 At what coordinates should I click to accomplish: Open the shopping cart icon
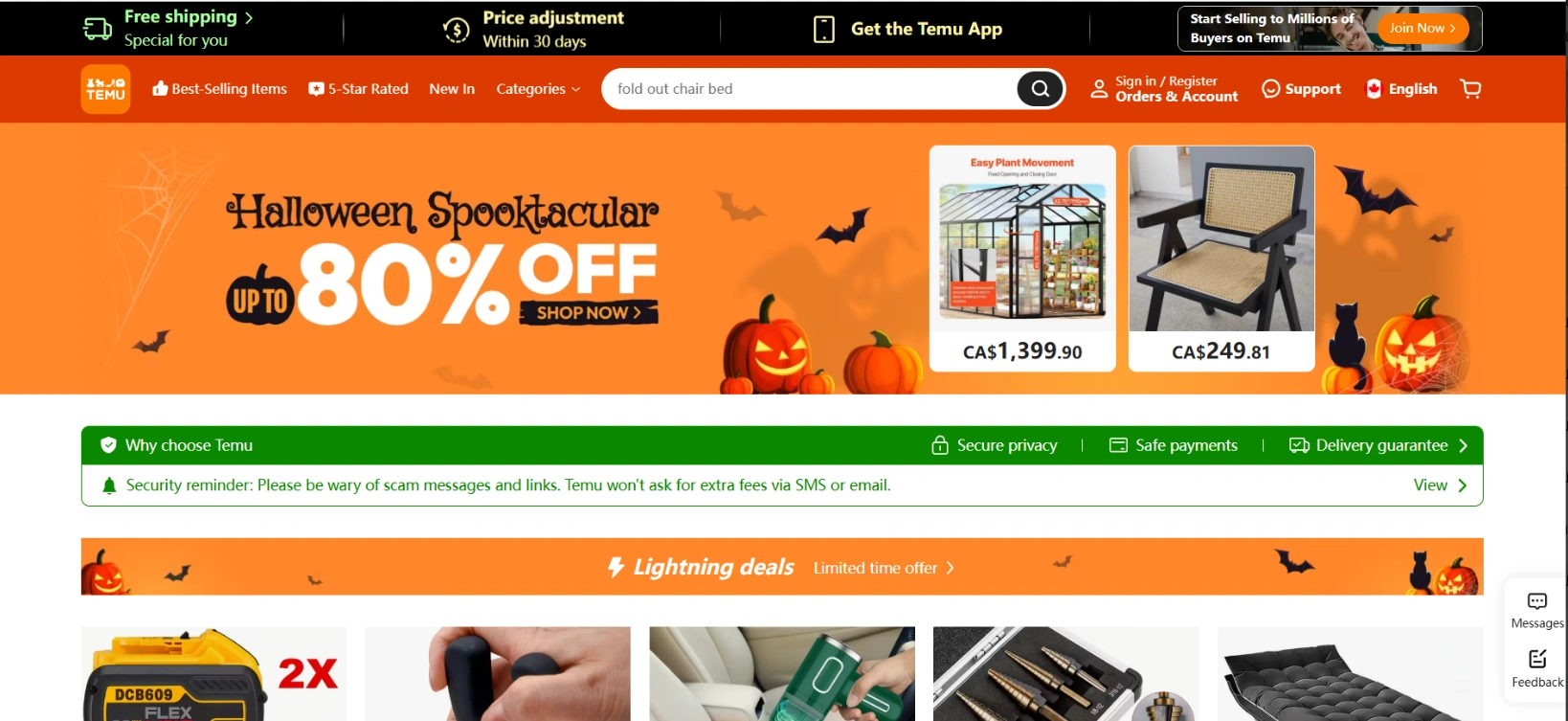pos(1470,89)
